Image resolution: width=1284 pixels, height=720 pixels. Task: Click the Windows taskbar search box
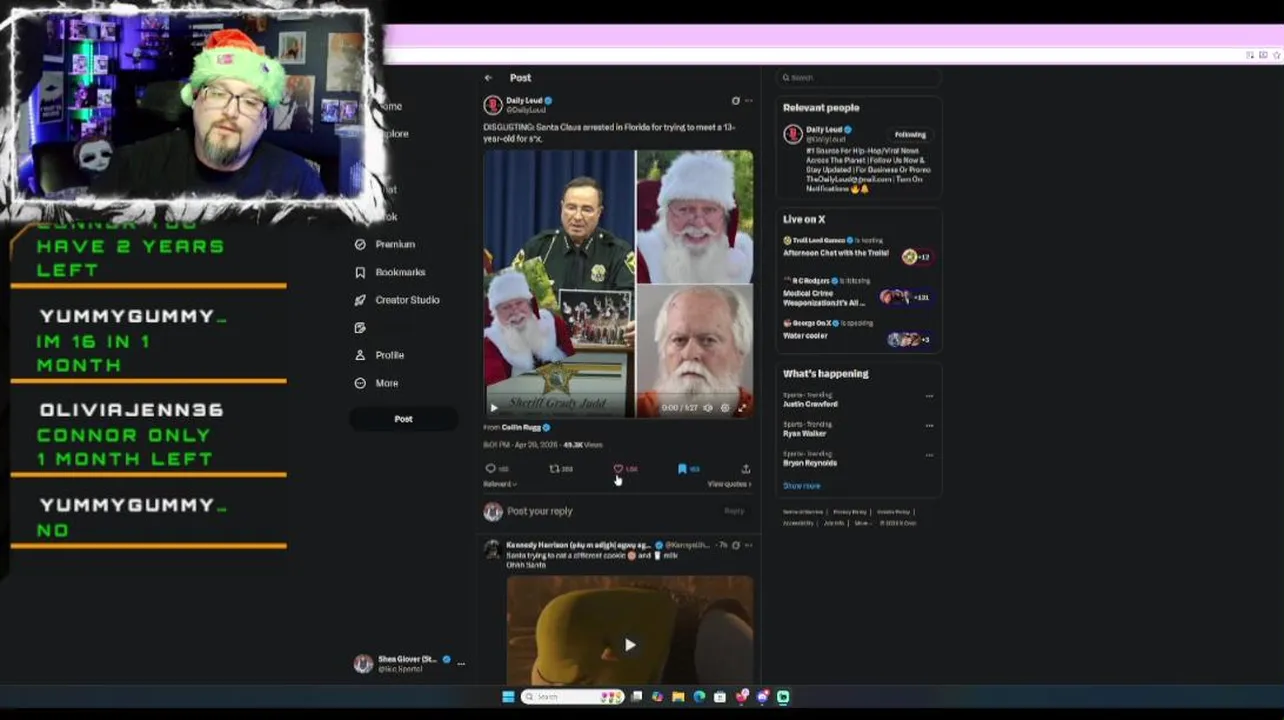click(573, 697)
